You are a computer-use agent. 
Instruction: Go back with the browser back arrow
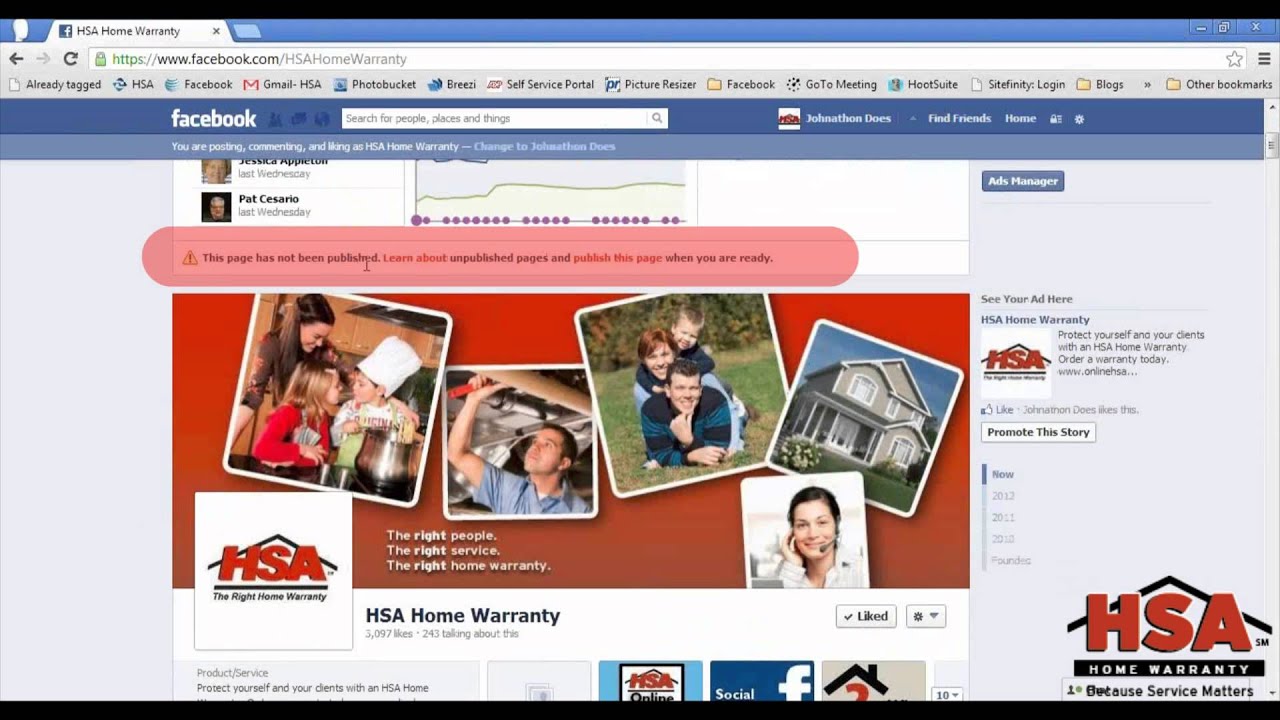coord(16,59)
